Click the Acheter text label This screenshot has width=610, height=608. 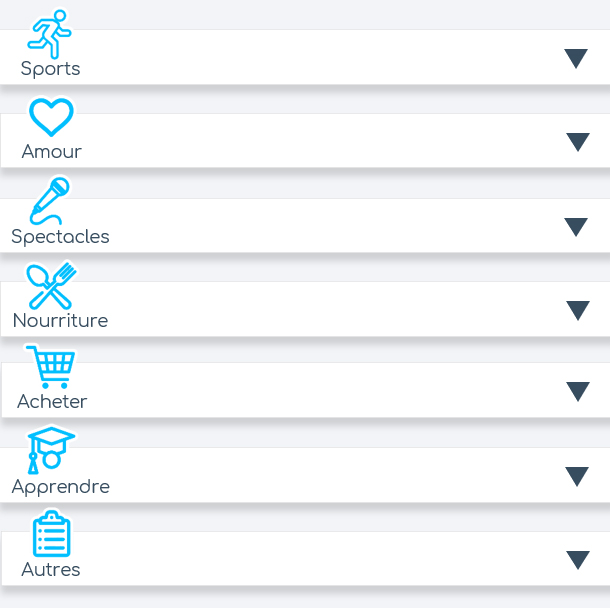tap(52, 402)
